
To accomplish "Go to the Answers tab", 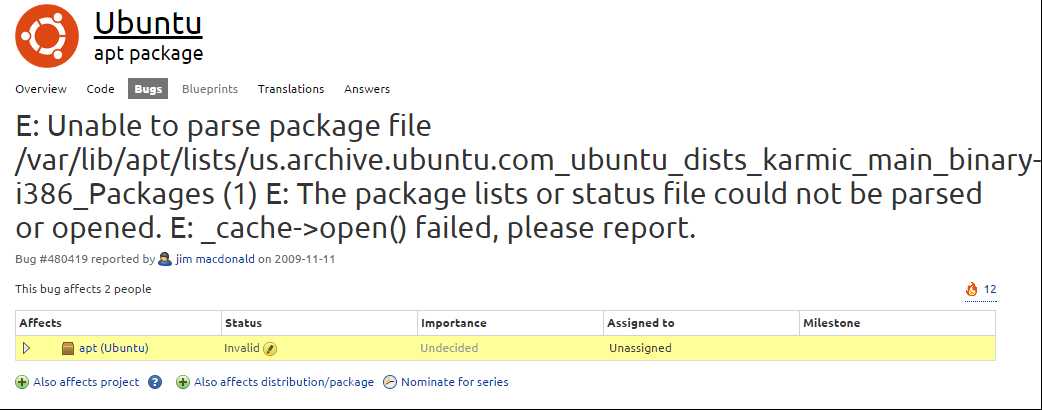I will coord(367,89).
